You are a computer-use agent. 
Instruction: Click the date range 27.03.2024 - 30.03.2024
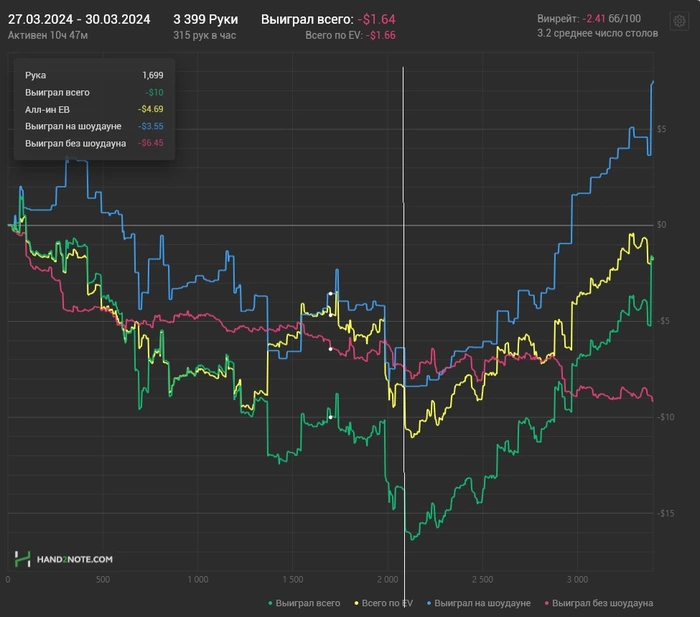[x=79, y=19]
